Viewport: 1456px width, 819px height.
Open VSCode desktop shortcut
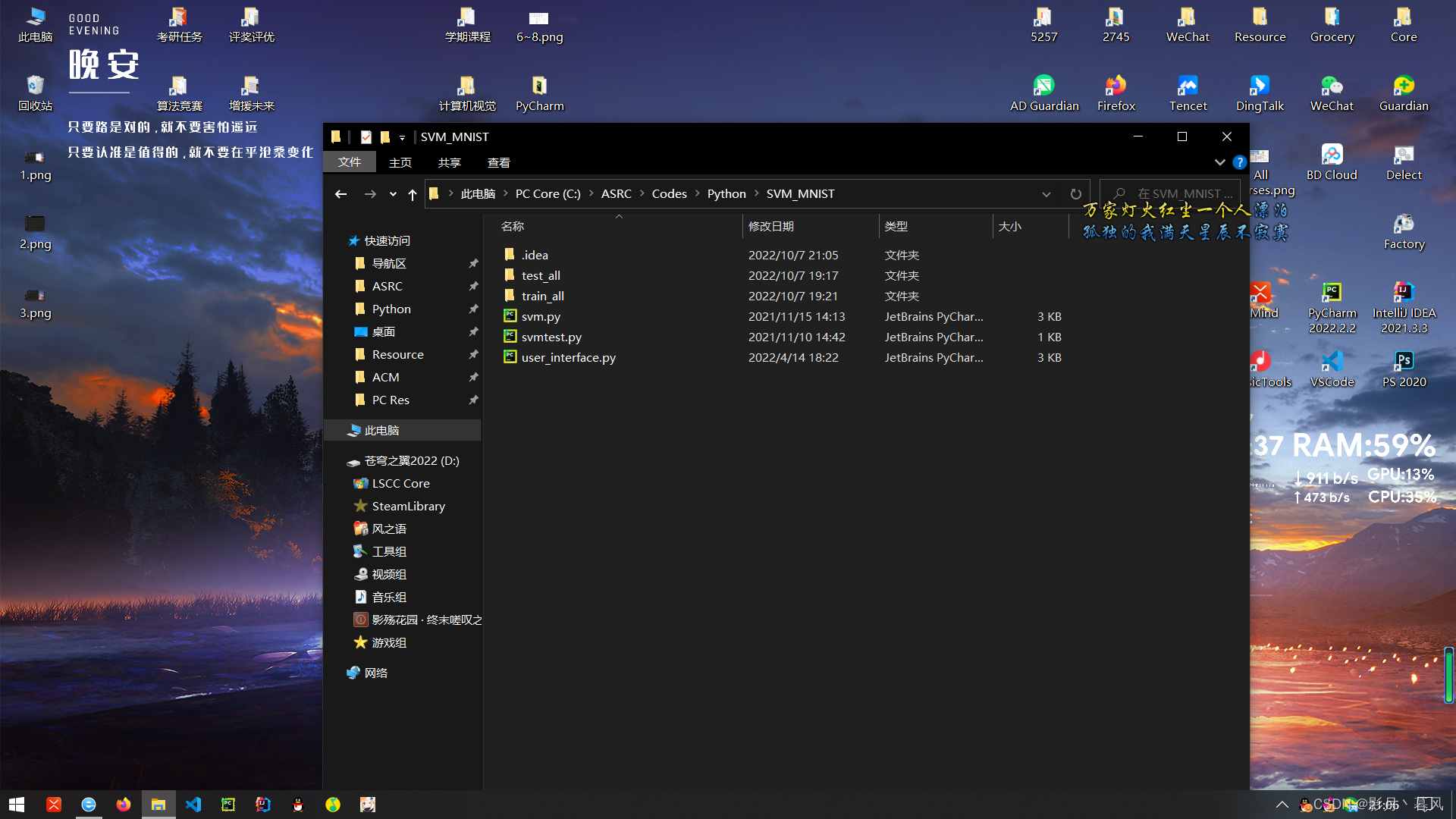[1332, 369]
